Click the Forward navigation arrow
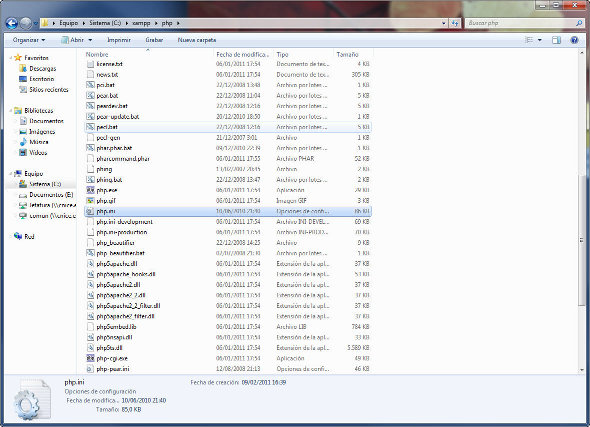The width and height of the screenshot is (590, 427). click(26, 23)
